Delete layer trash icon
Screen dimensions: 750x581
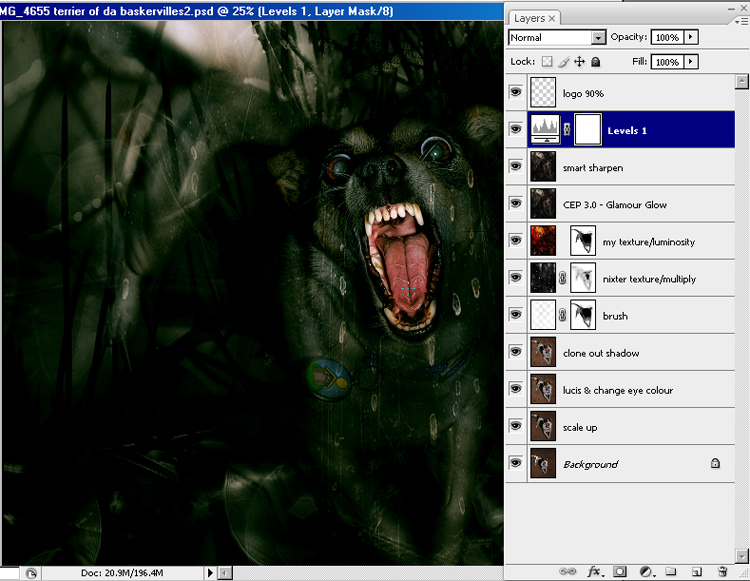pyautogui.click(x=722, y=571)
